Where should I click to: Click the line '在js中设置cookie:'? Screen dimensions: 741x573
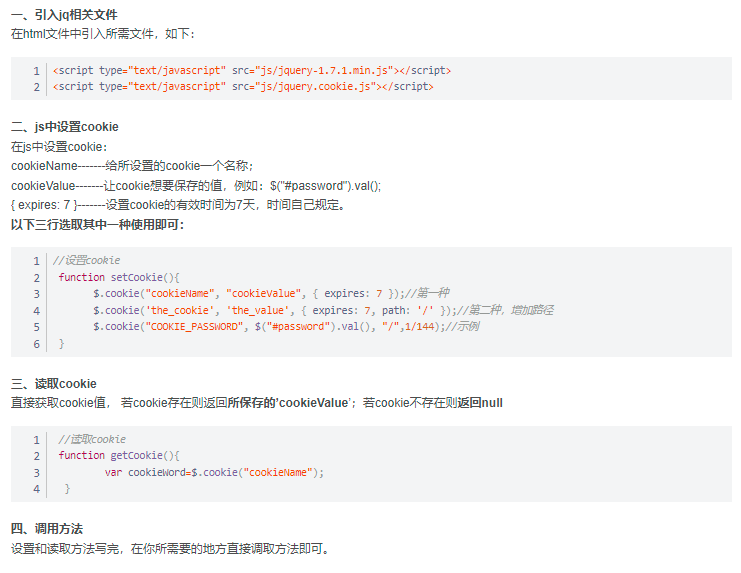pyautogui.click(x=59, y=147)
